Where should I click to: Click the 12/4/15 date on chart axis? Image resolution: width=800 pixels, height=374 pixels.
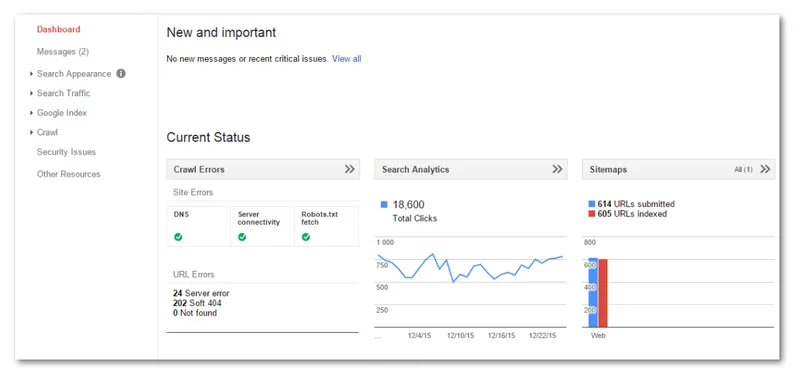coord(419,336)
